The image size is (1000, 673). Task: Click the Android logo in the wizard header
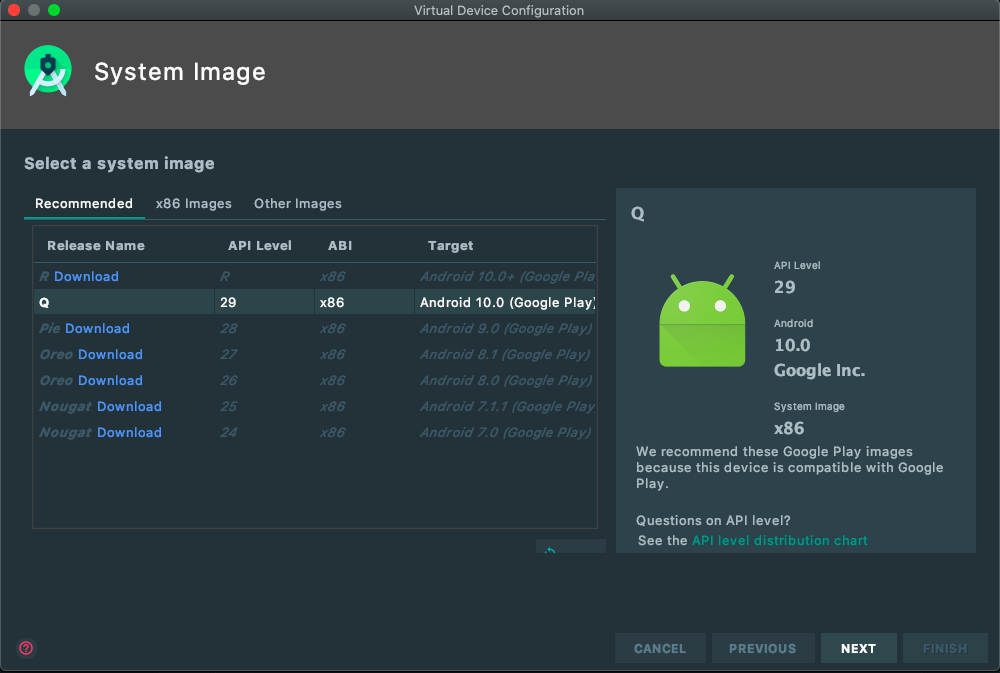(x=48, y=70)
